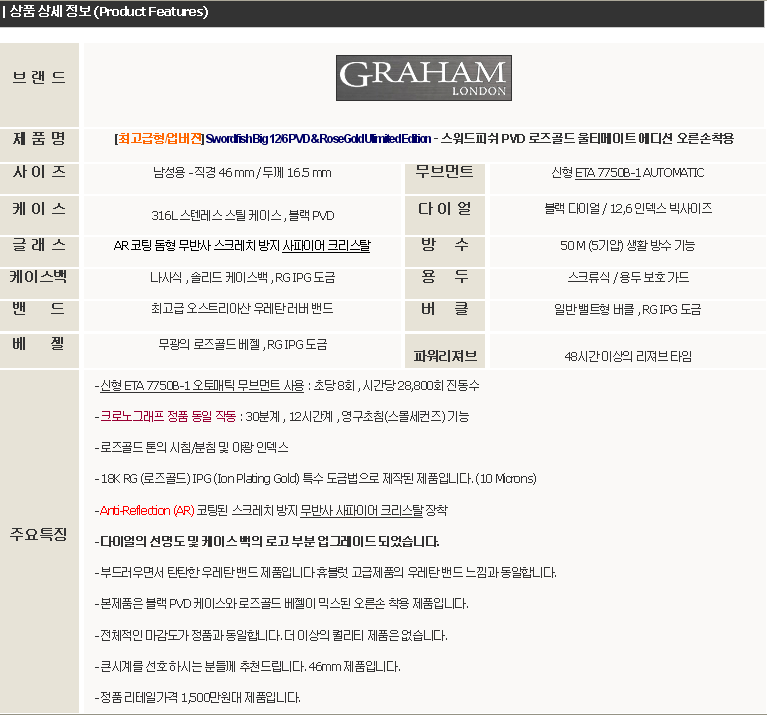
Task: Click the '제품명' row label
Action: click(x=39, y=138)
